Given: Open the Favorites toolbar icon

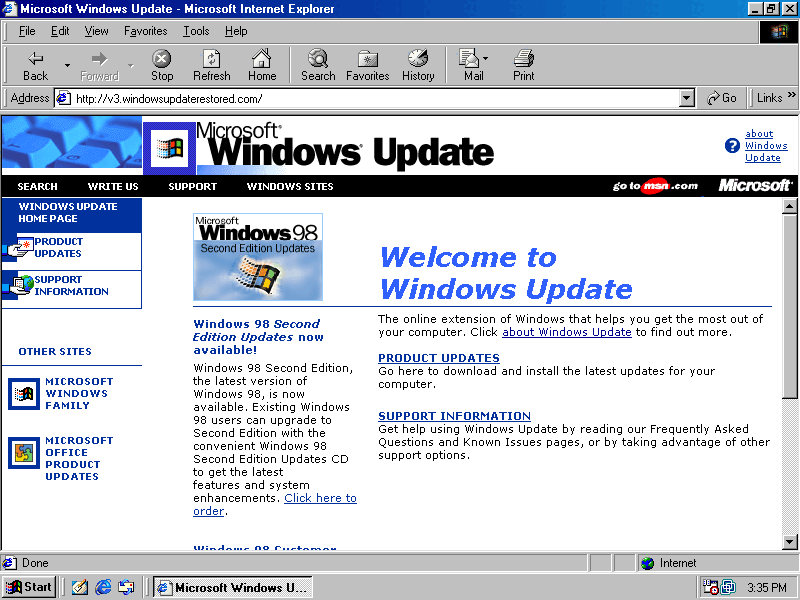Looking at the screenshot, I should [x=367, y=65].
